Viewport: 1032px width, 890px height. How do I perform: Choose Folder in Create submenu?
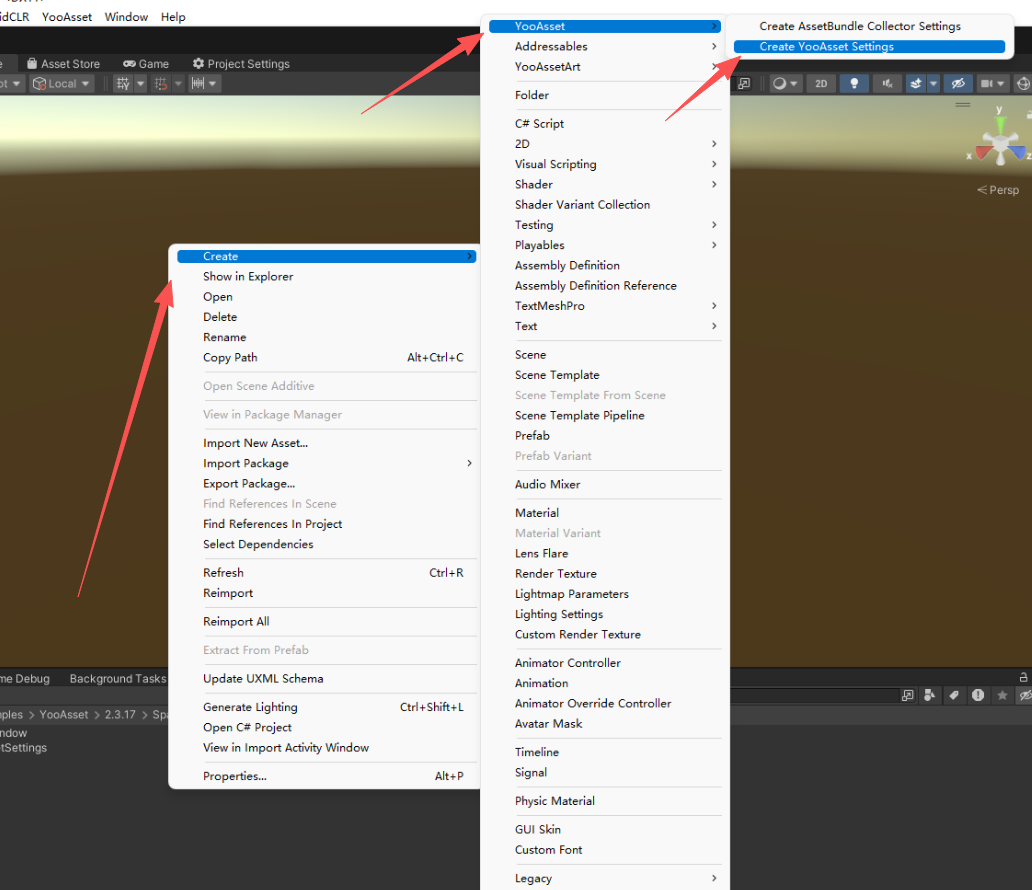click(x=605, y=95)
